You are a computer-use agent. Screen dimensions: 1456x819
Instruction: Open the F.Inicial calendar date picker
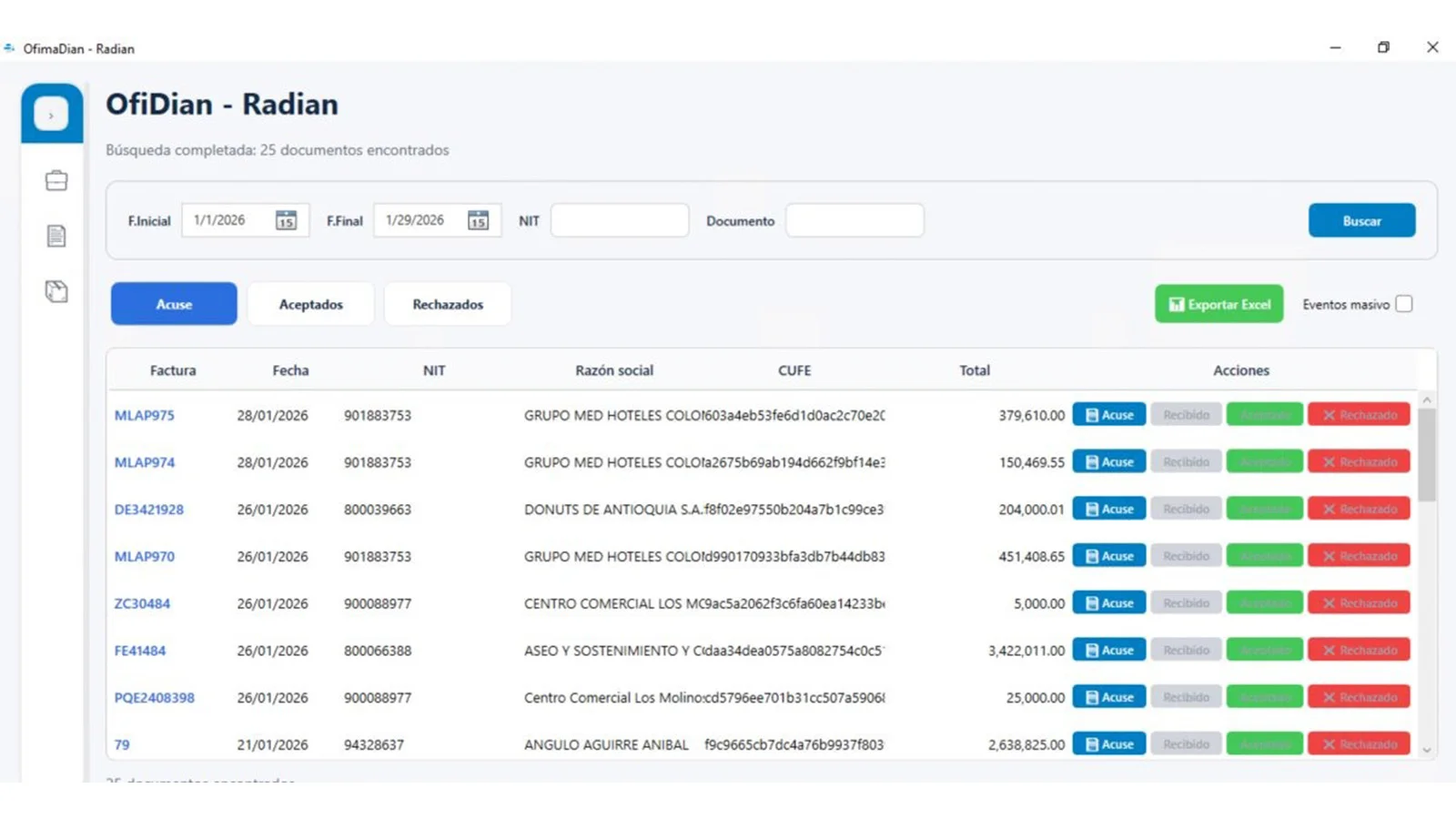click(x=286, y=220)
